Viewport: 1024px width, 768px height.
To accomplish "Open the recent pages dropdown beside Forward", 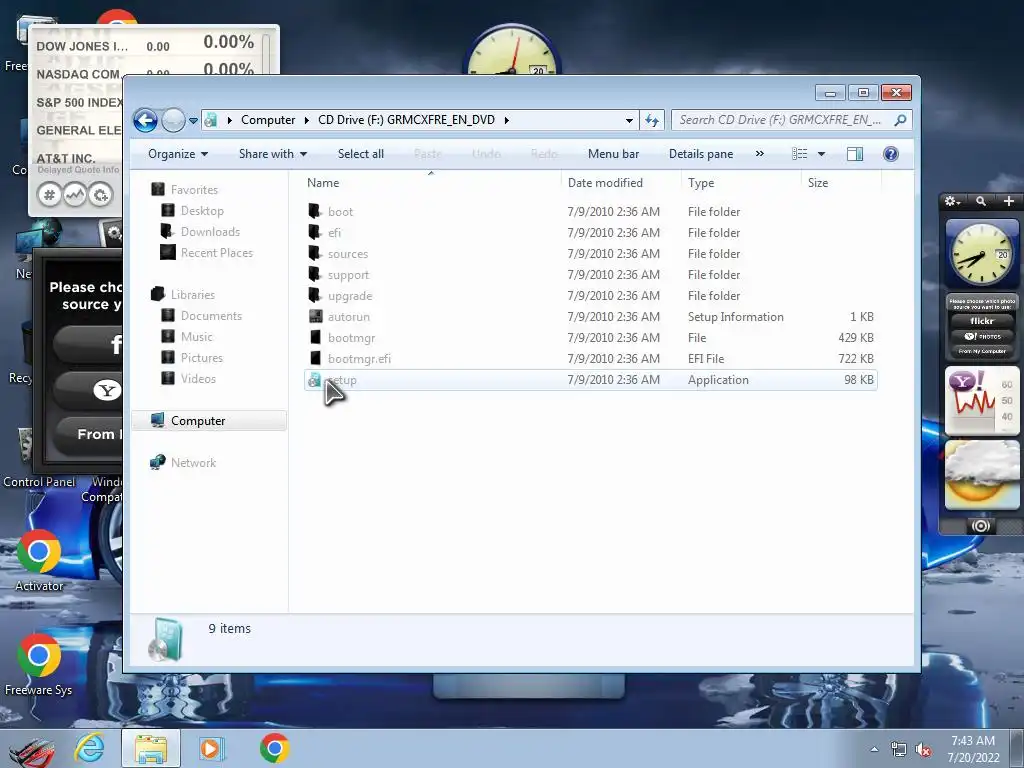I will point(193,121).
